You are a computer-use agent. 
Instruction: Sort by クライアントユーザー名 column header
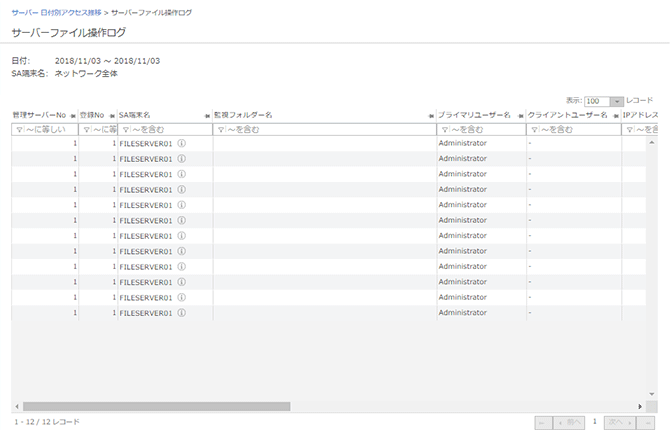pos(567,115)
